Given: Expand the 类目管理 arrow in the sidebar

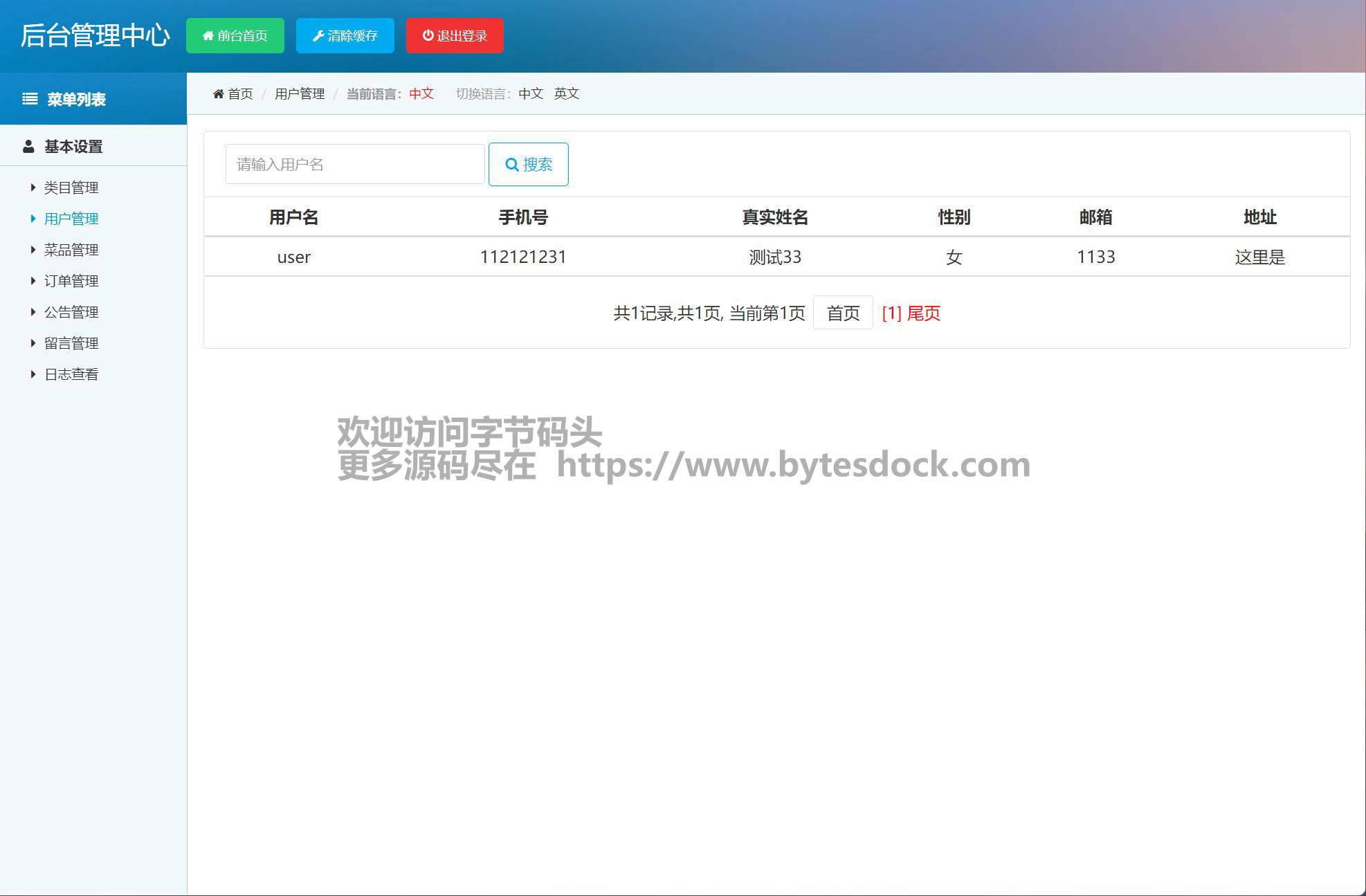Looking at the screenshot, I should click(x=33, y=187).
